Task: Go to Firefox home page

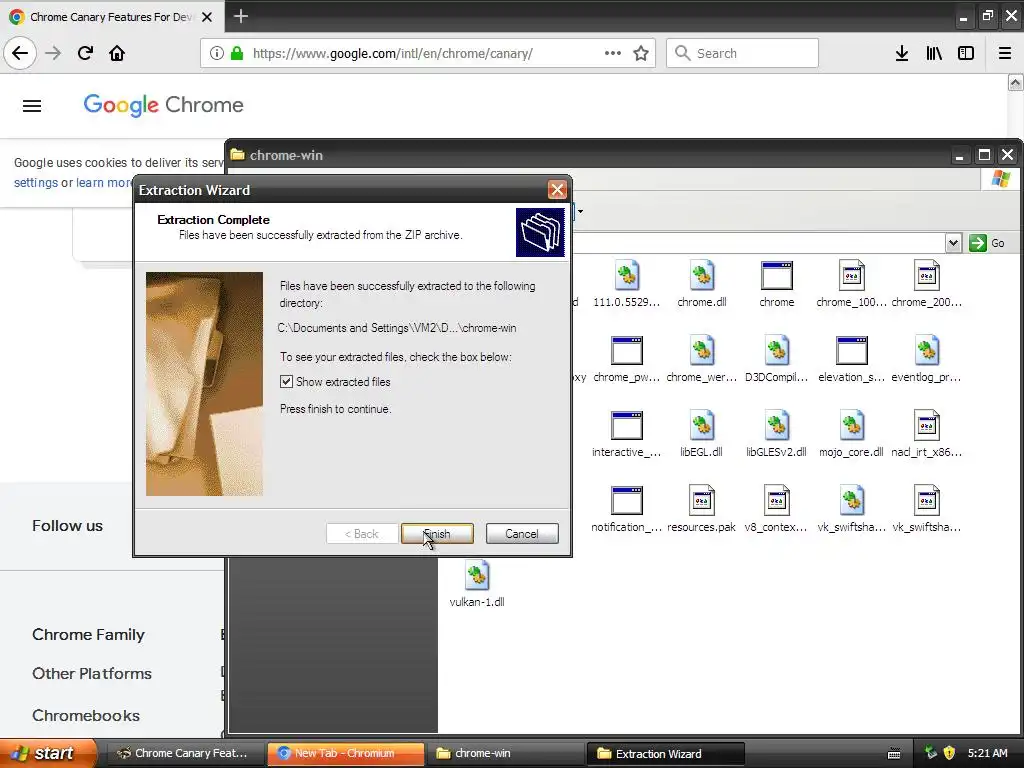Action: pyautogui.click(x=117, y=53)
